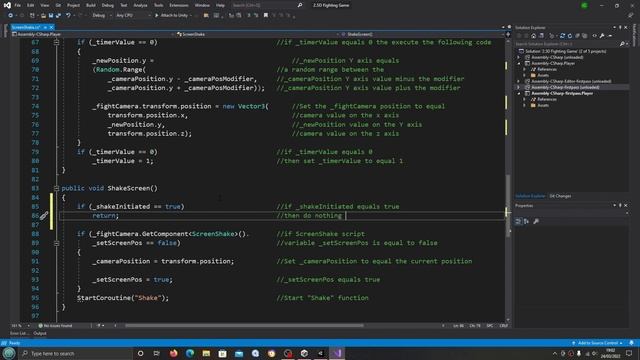Click the Attach to Unity button
640x360 pixels.
pyautogui.click(x=171, y=16)
